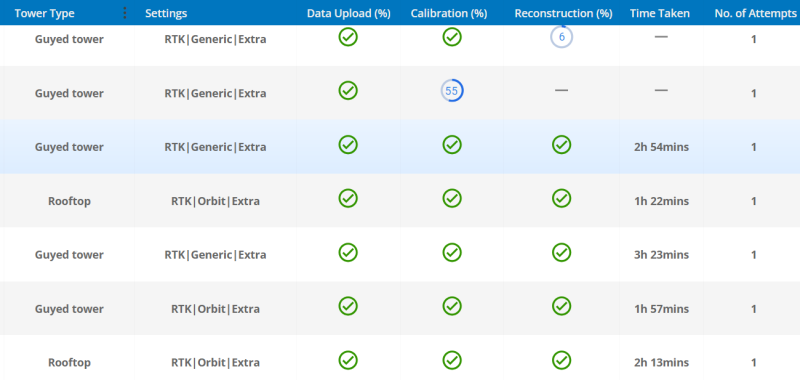Sort by the No. of Attempts header
800x380 pixels.
(756, 13)
